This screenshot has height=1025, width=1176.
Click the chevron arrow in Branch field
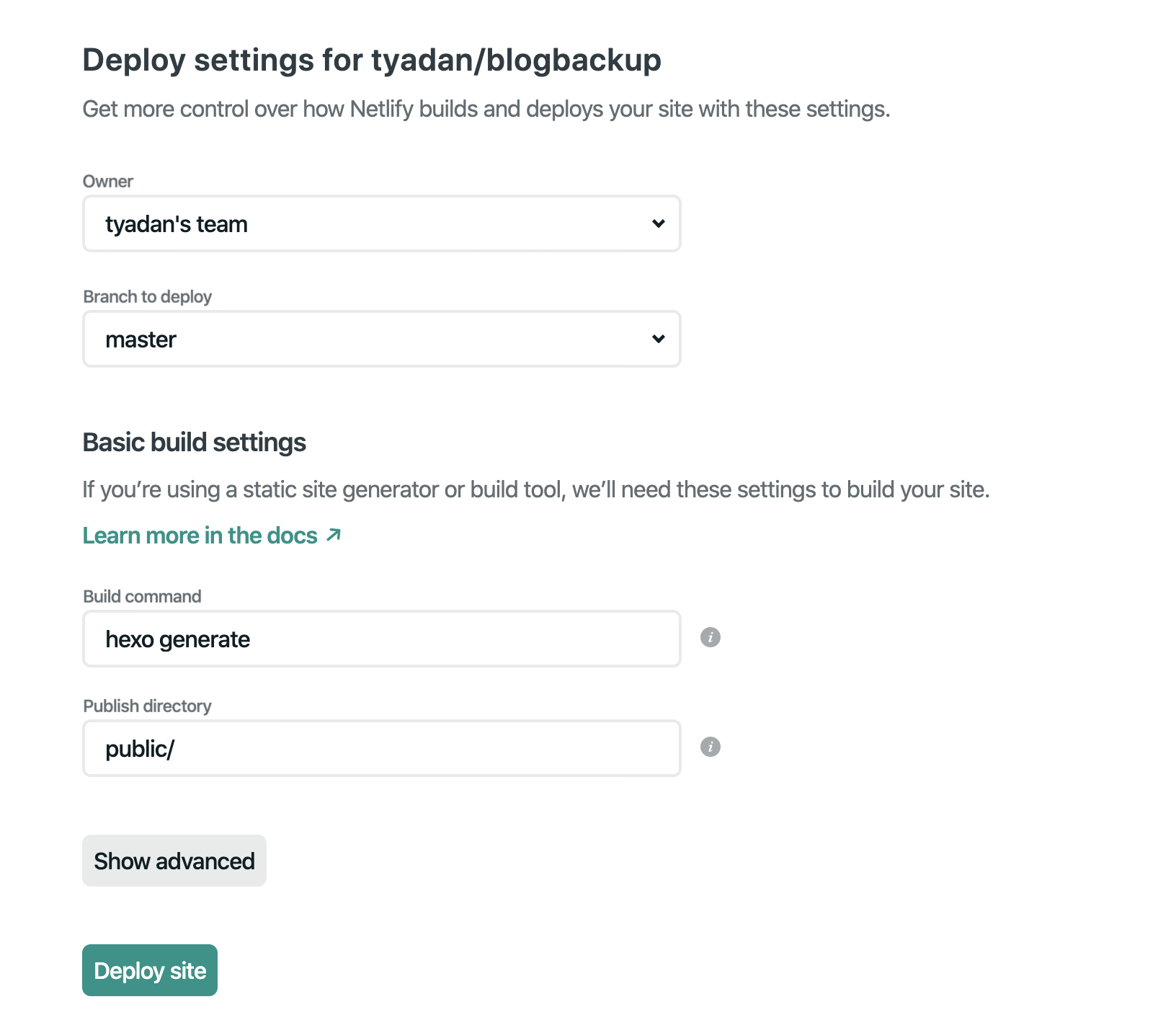(658, 339)
